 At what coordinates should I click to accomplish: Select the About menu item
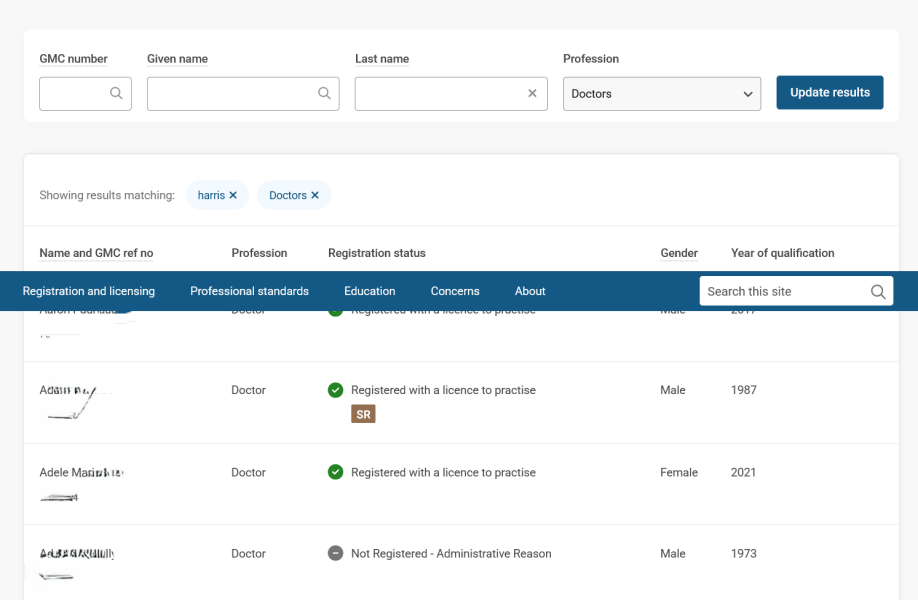coord(530,291)
